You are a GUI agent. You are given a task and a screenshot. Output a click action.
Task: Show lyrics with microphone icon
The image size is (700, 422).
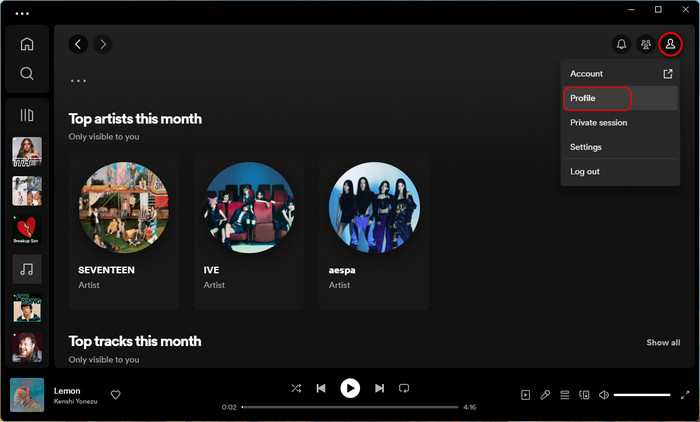(x=545, y=395)
